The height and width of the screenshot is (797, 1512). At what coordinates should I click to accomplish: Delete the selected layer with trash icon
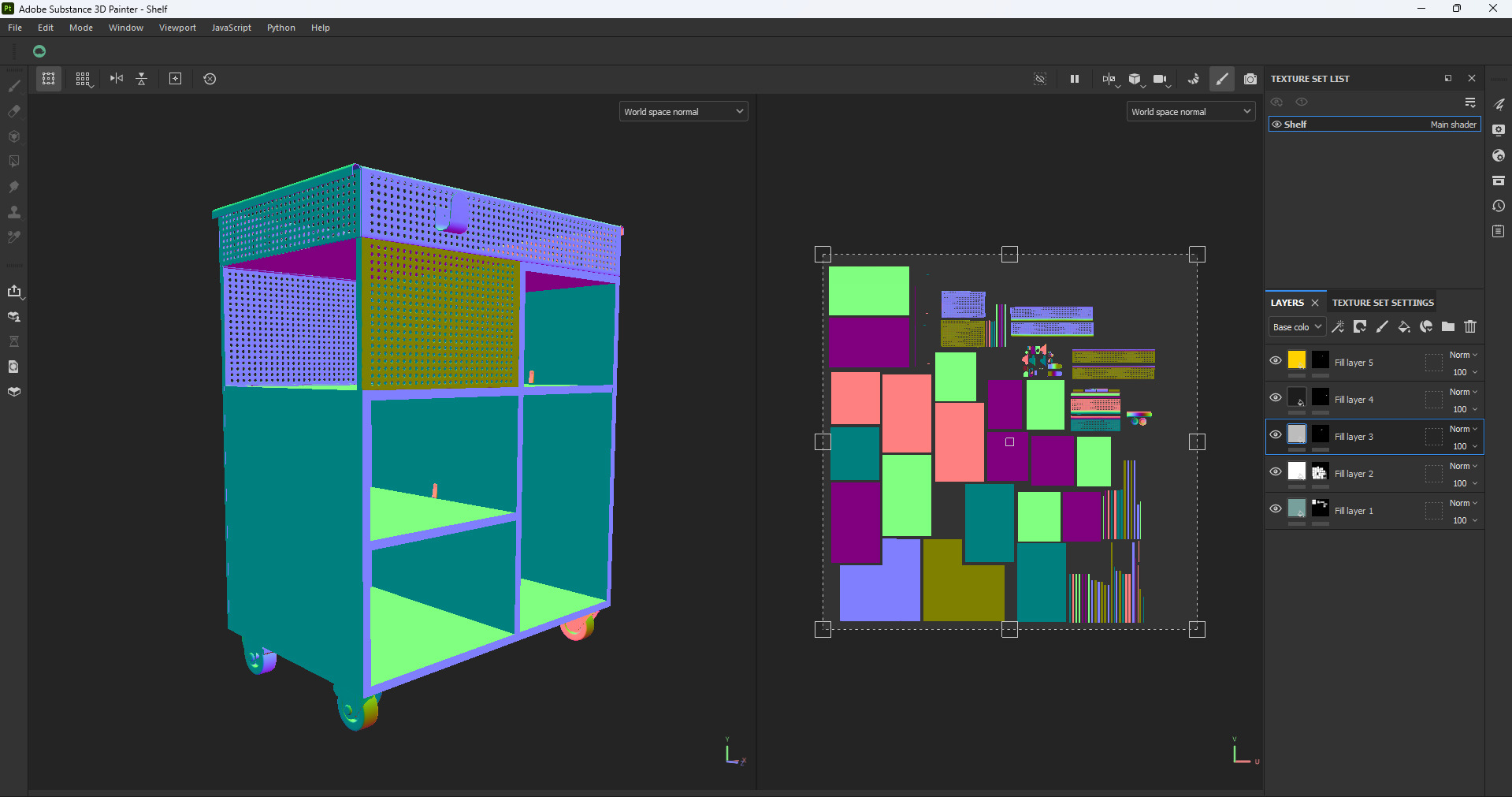pos(1470,326)
